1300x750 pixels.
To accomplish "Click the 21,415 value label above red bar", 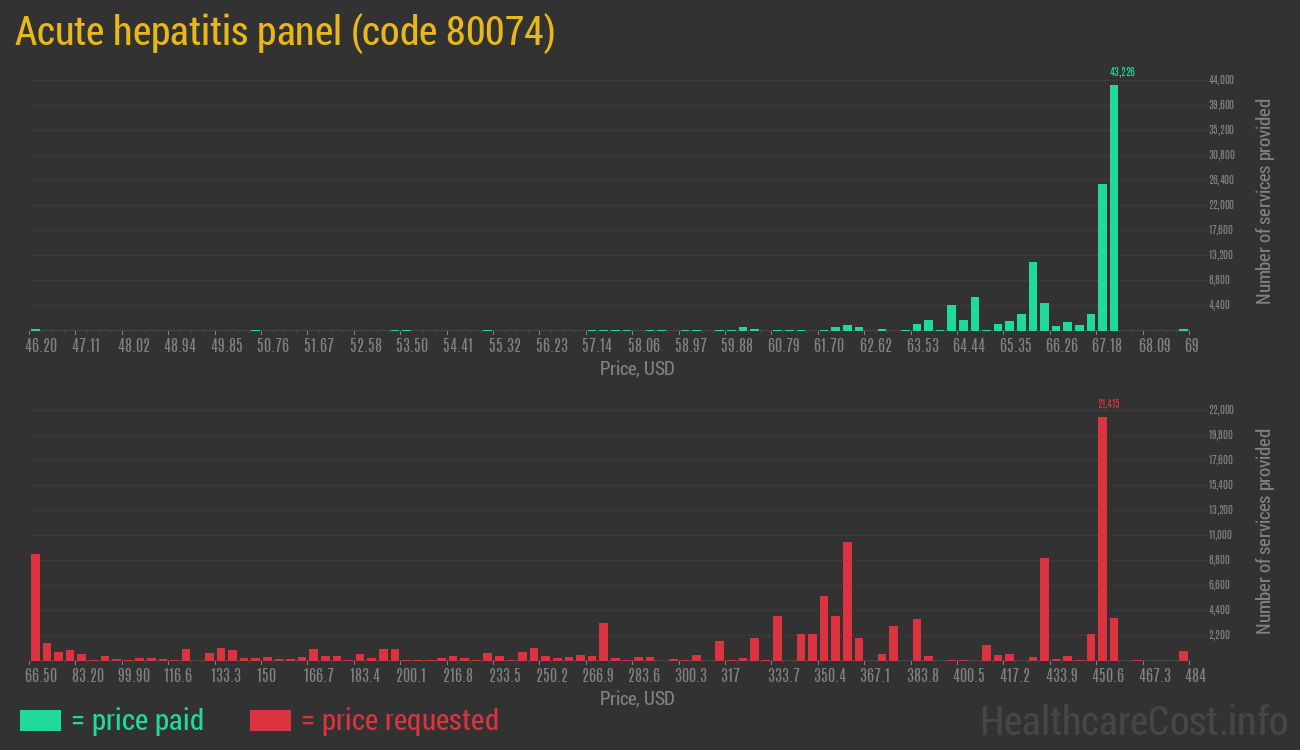I will tap(1108, 404).
